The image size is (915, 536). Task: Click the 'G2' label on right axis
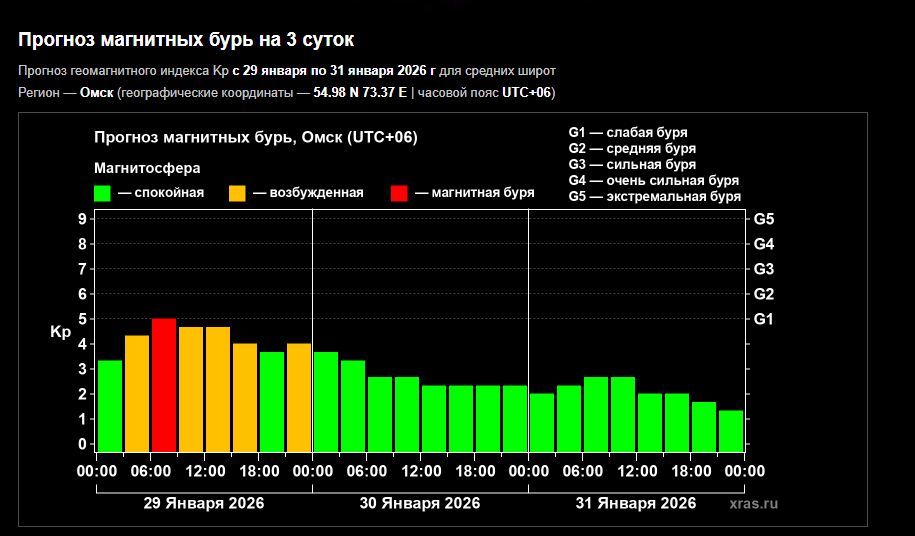point(764,294)
